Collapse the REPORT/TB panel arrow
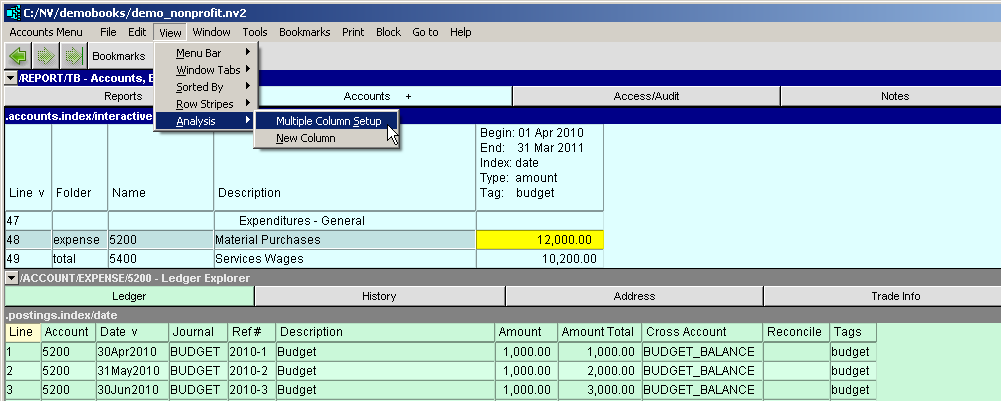The height and width of the screenshot is (401, 1001). point(10,78)
